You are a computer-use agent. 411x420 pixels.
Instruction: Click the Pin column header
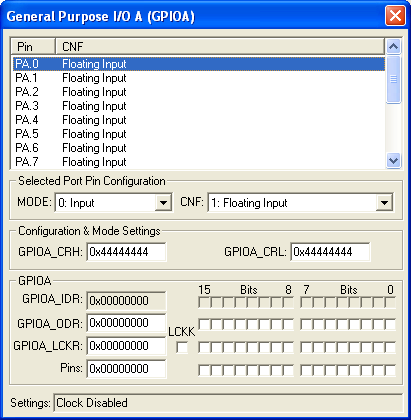coord(33,47)
